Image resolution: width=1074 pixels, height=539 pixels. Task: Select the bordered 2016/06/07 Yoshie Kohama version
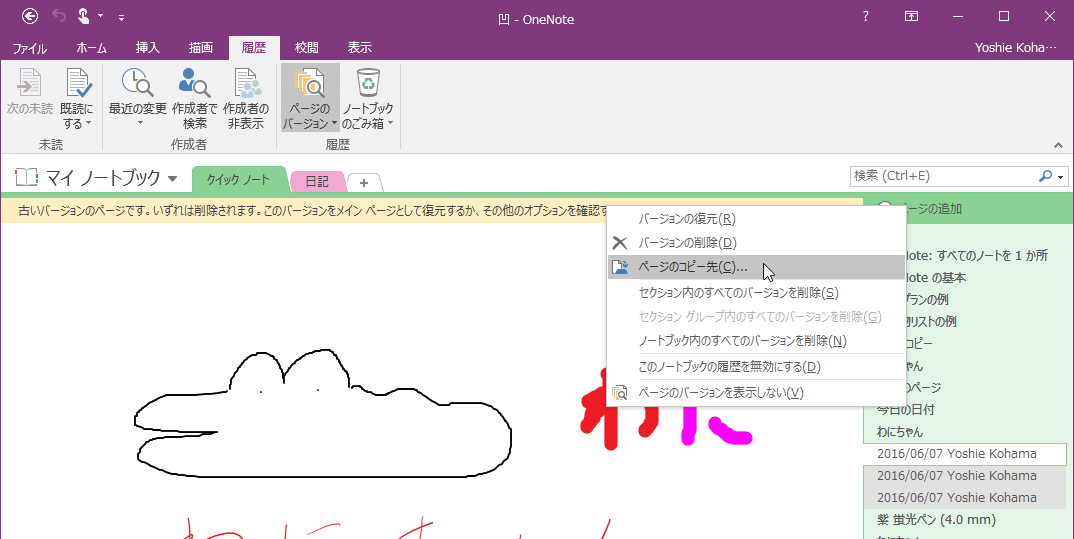pyautogui.click(x=965, y=453)
